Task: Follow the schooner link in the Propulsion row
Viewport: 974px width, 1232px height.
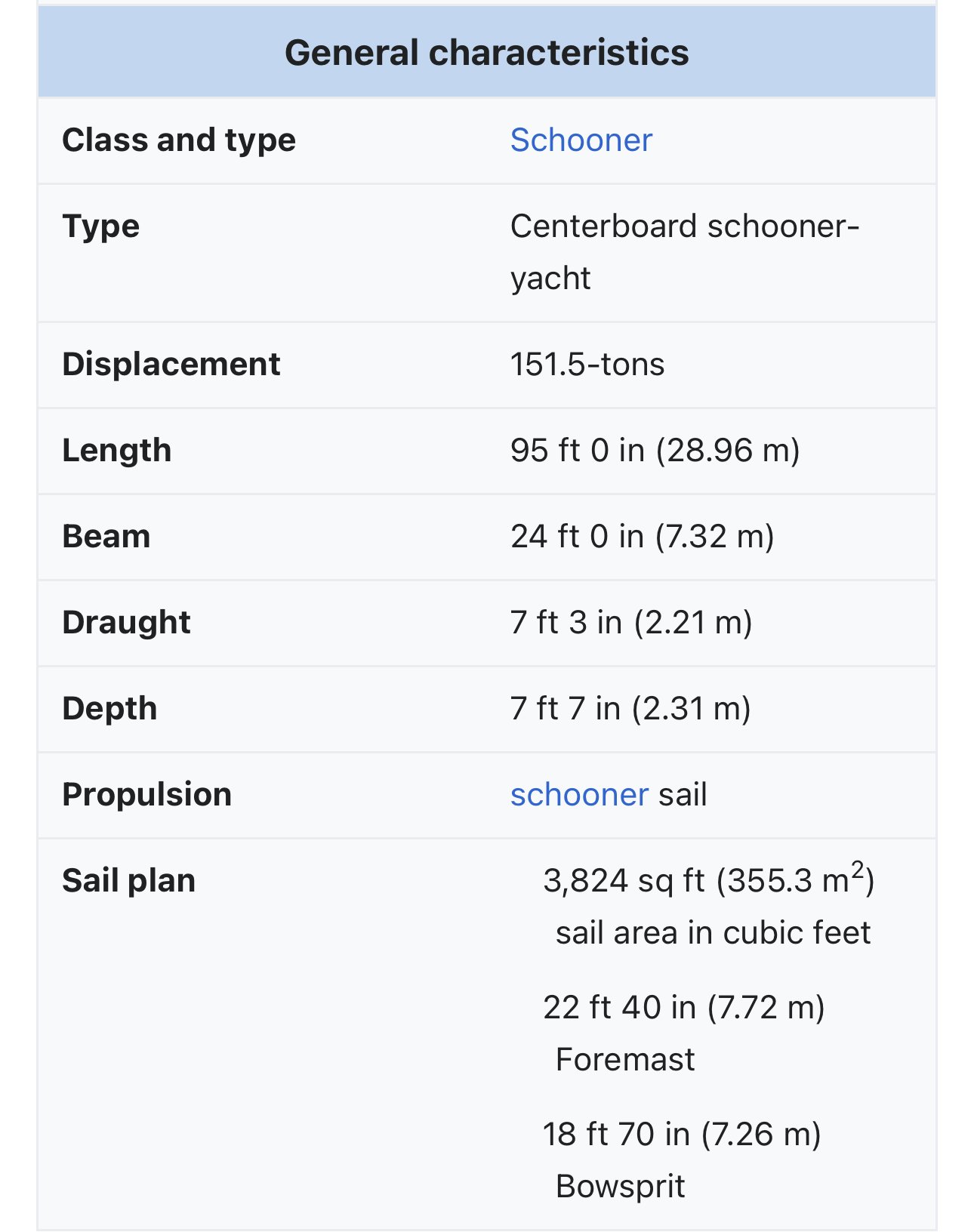Action: tap(579, 795)
